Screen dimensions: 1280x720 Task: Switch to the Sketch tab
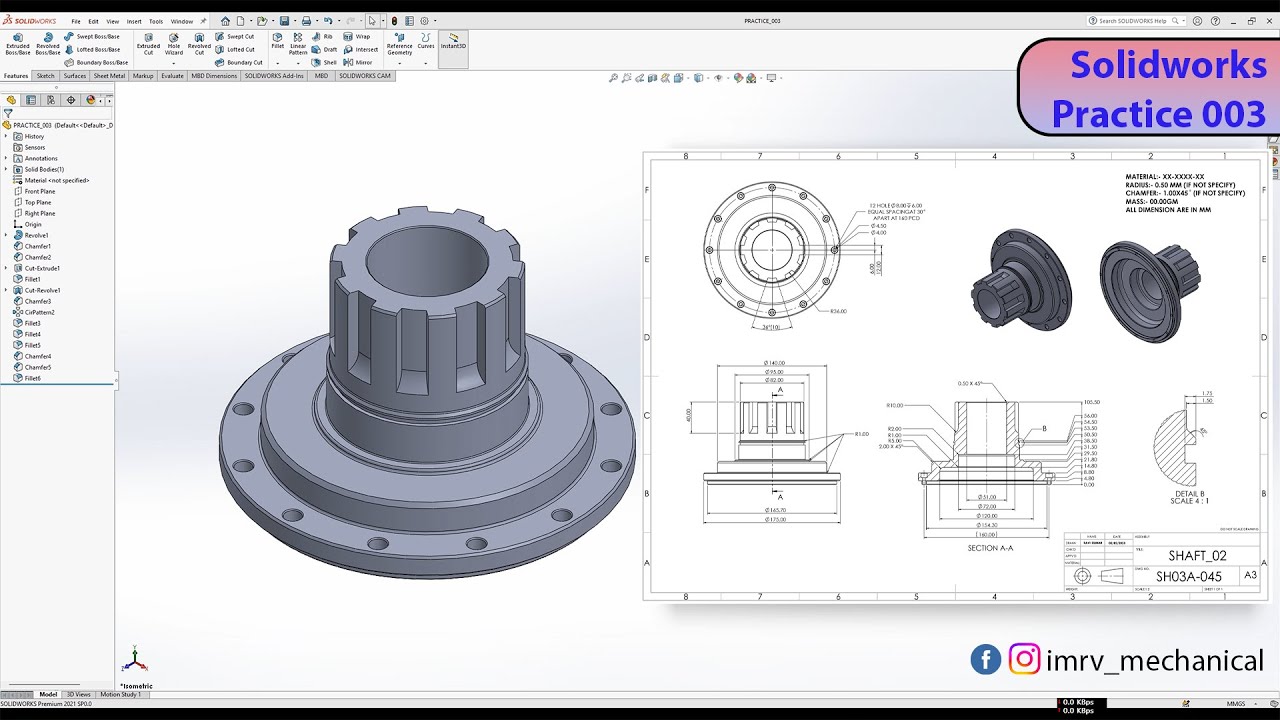[x=46, y=76]
